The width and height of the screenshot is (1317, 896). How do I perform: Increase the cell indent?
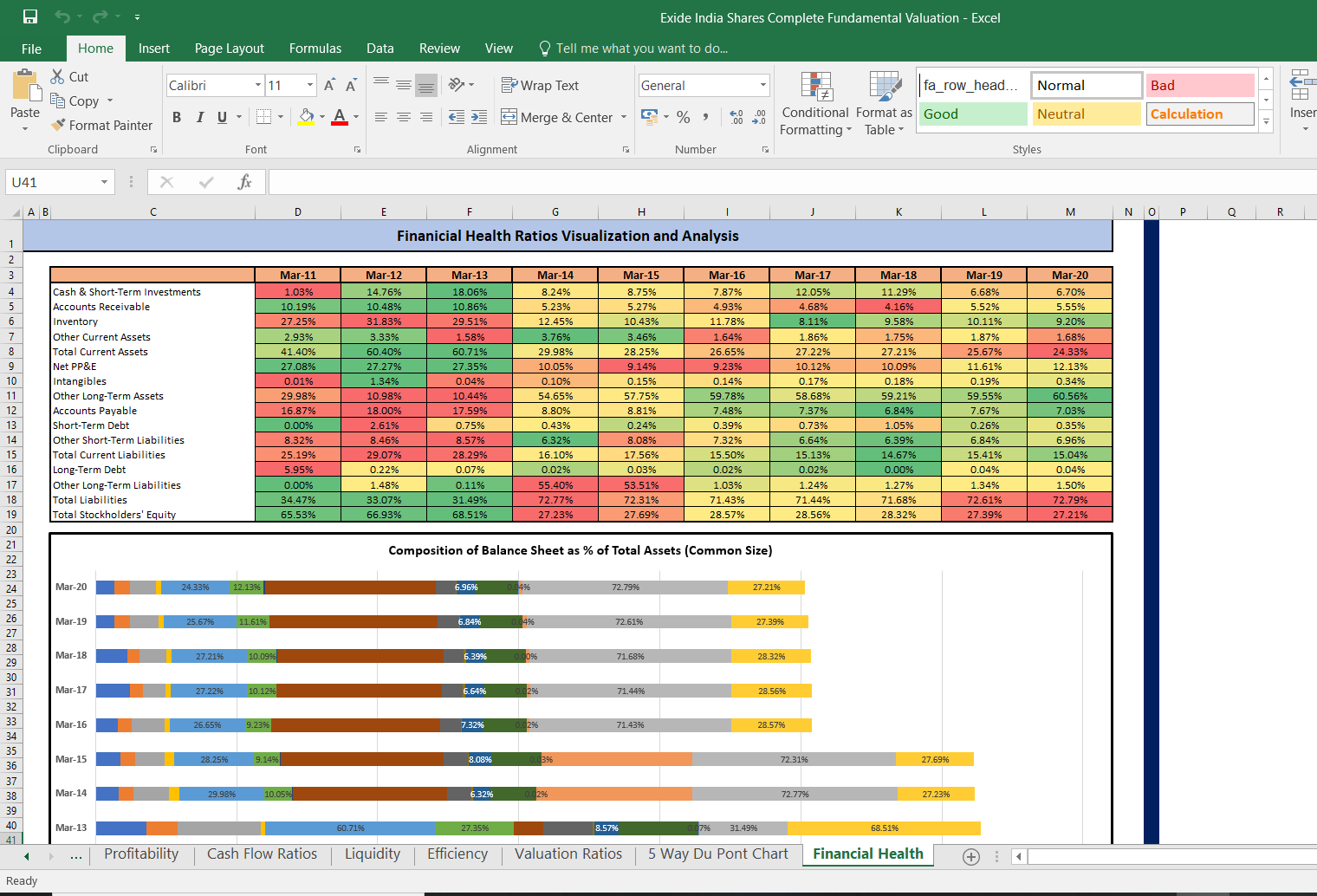pyautogui.click(x=479, y=117)
